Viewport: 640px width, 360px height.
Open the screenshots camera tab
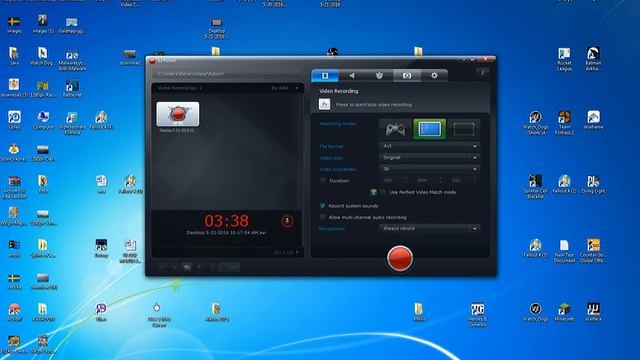tap(407, 76)
